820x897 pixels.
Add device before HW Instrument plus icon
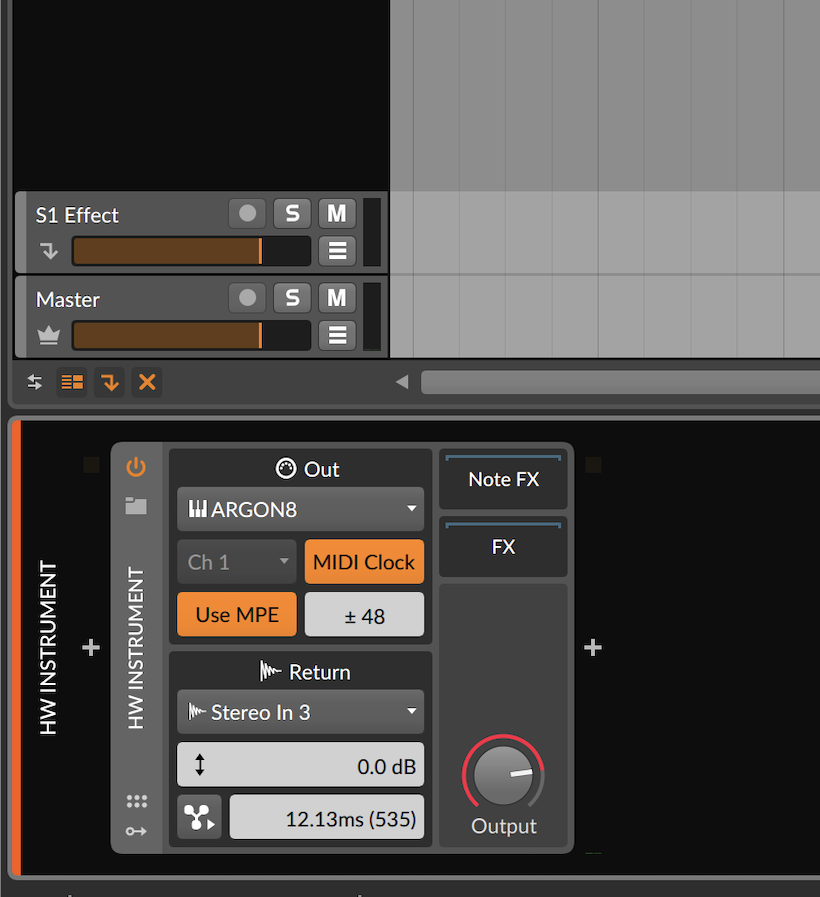tap(90, 648)
